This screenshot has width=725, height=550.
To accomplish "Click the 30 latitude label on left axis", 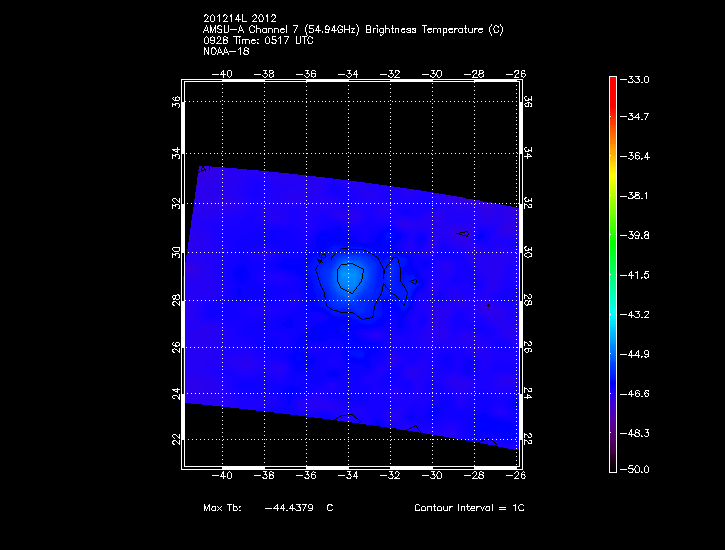I will click(176, 252).
